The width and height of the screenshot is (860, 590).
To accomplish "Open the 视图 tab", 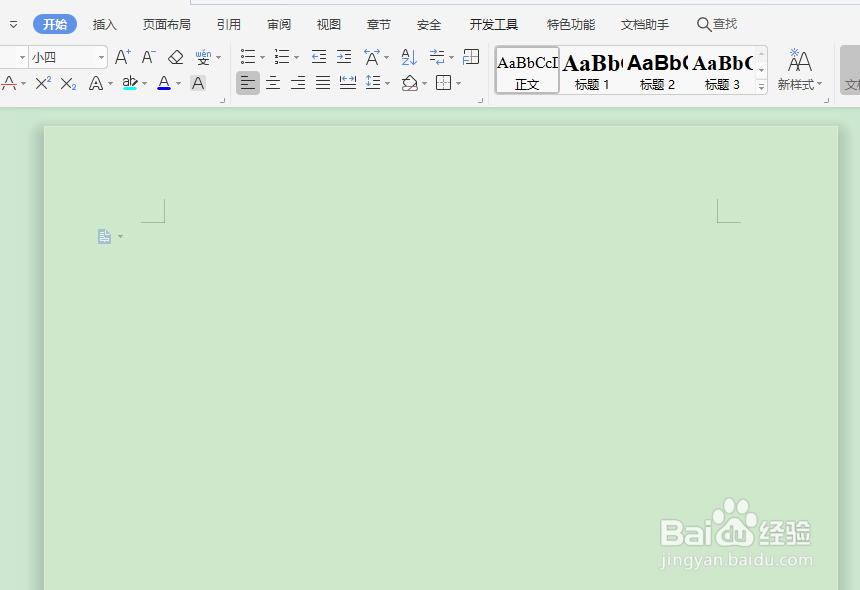I will point(329,24).
